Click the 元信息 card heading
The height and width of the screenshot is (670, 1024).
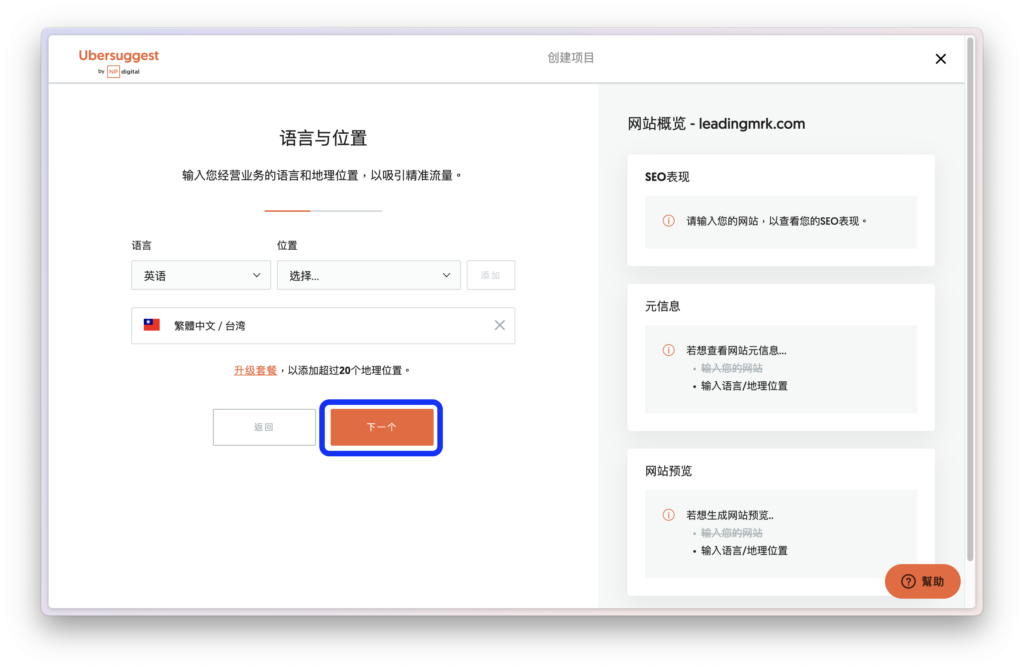662,306
